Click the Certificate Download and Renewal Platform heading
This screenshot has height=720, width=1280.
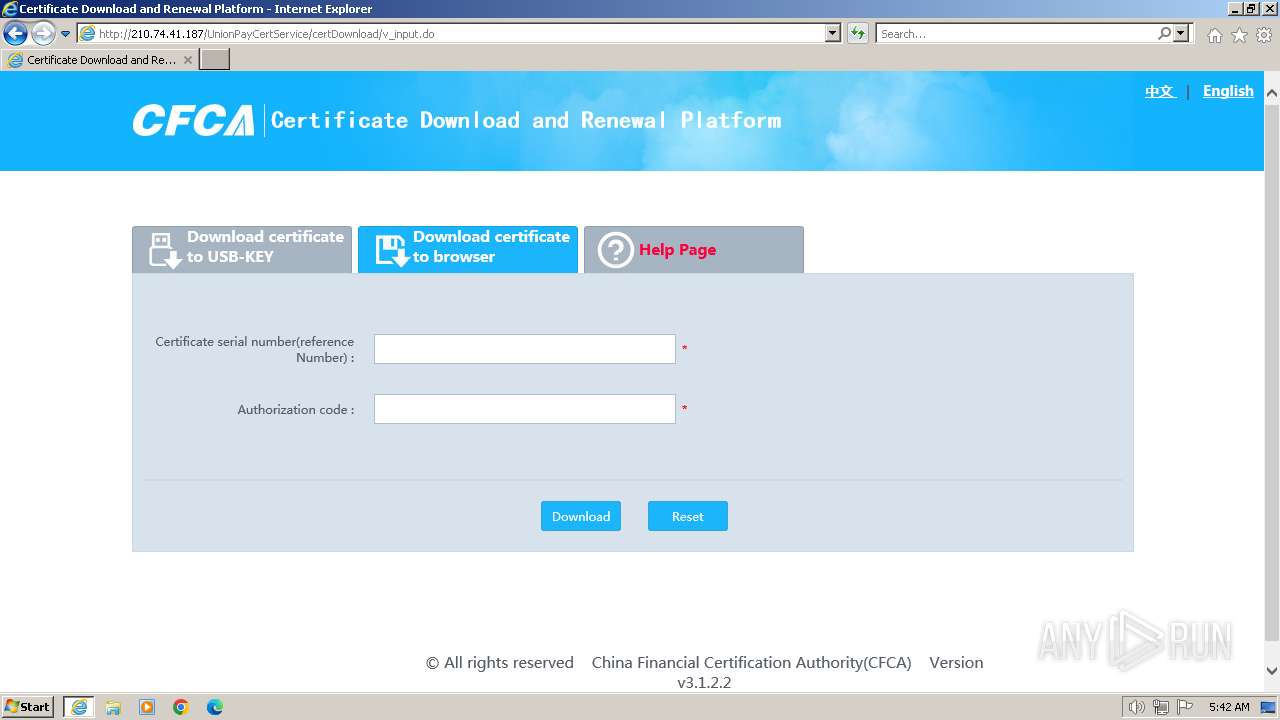[x=526, y=121]
